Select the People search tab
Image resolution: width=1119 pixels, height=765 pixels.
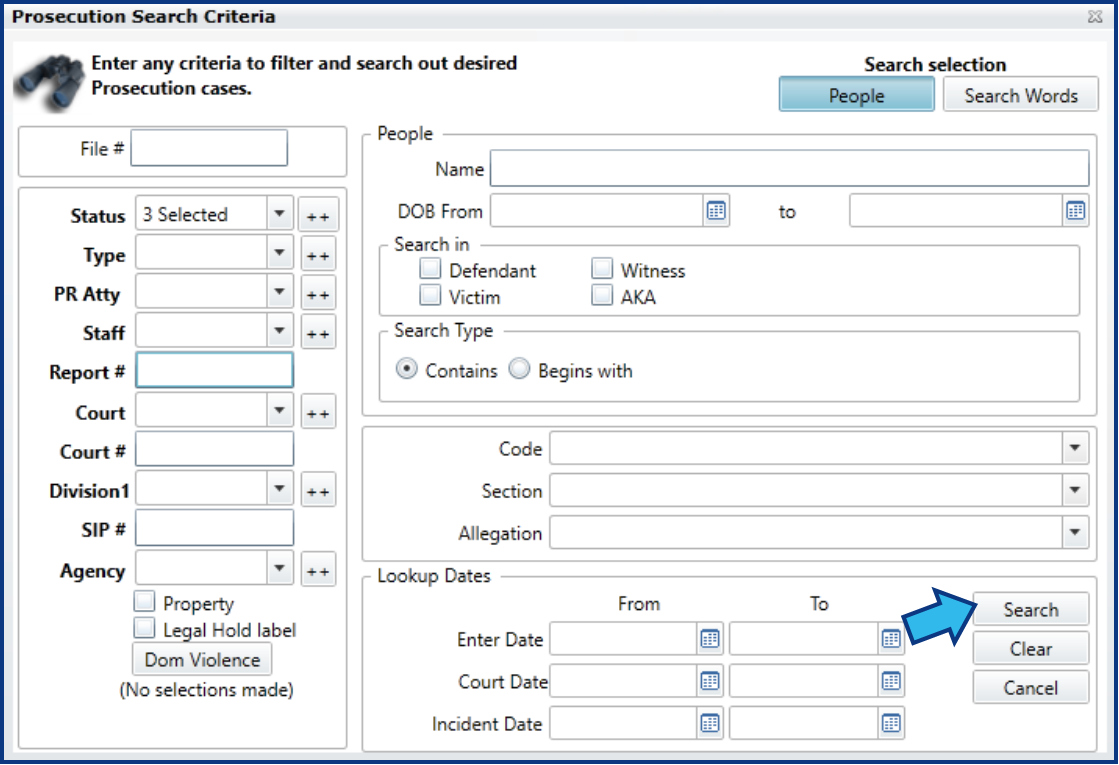point(856,96)
